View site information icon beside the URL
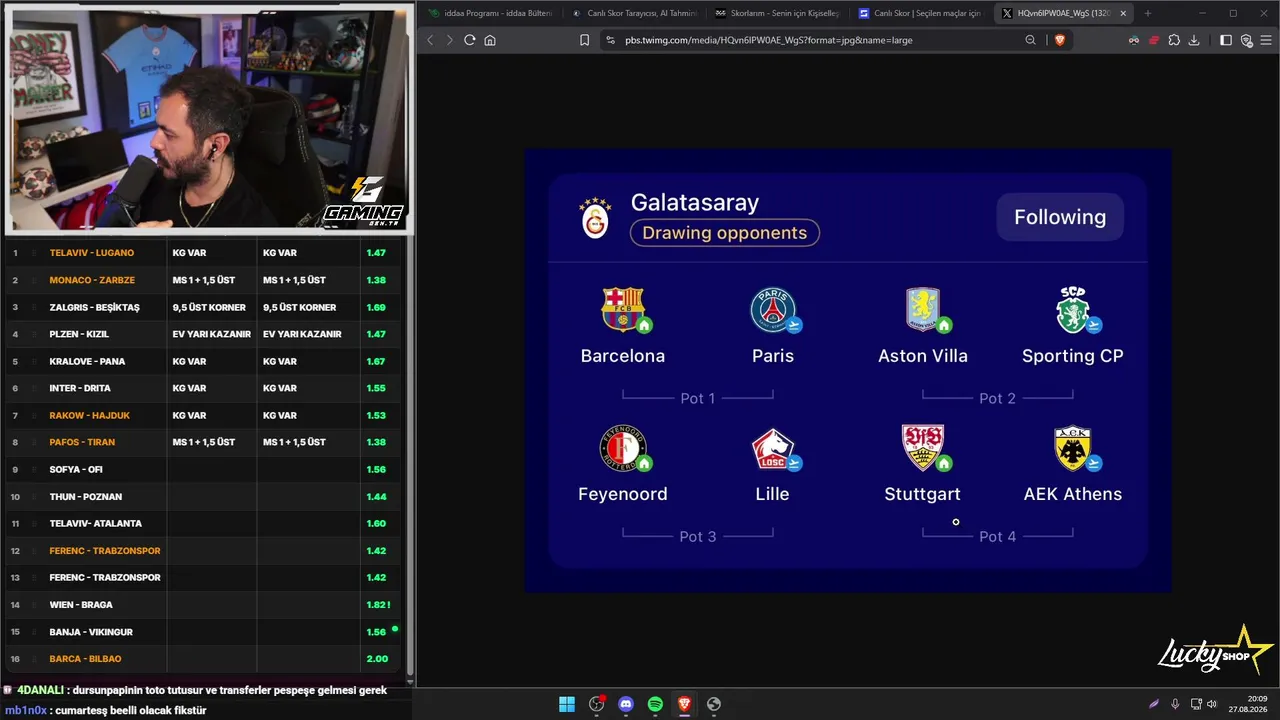 [x=610, y=40]
